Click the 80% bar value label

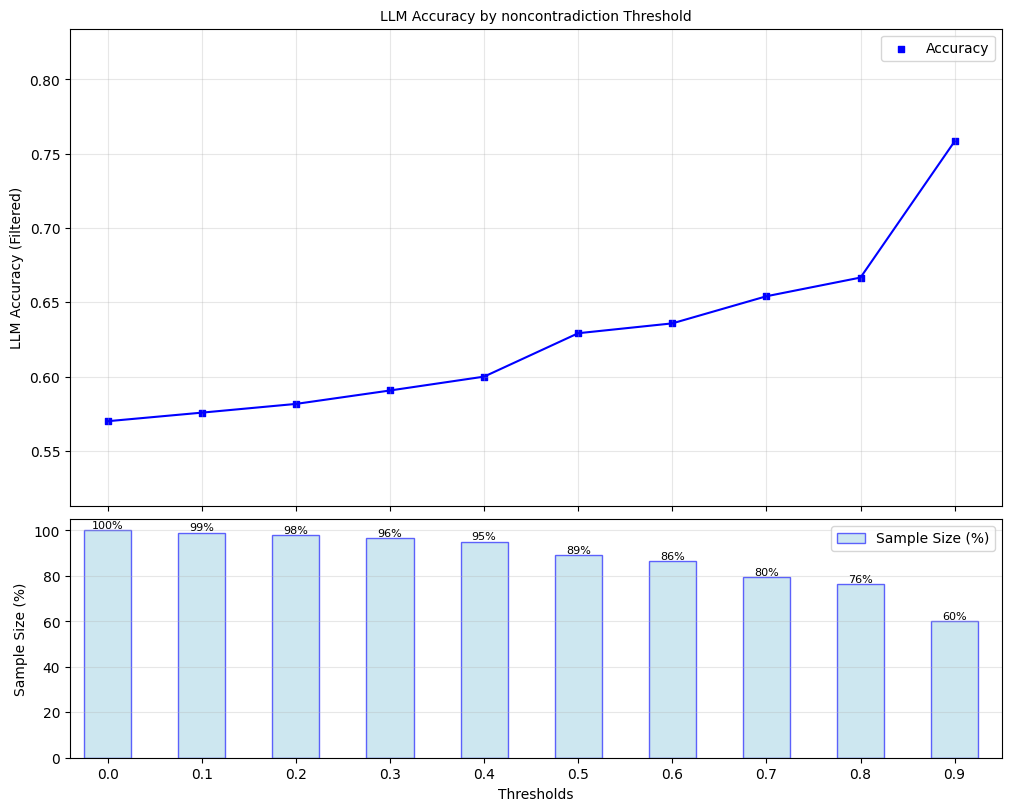tap(766, 572)
